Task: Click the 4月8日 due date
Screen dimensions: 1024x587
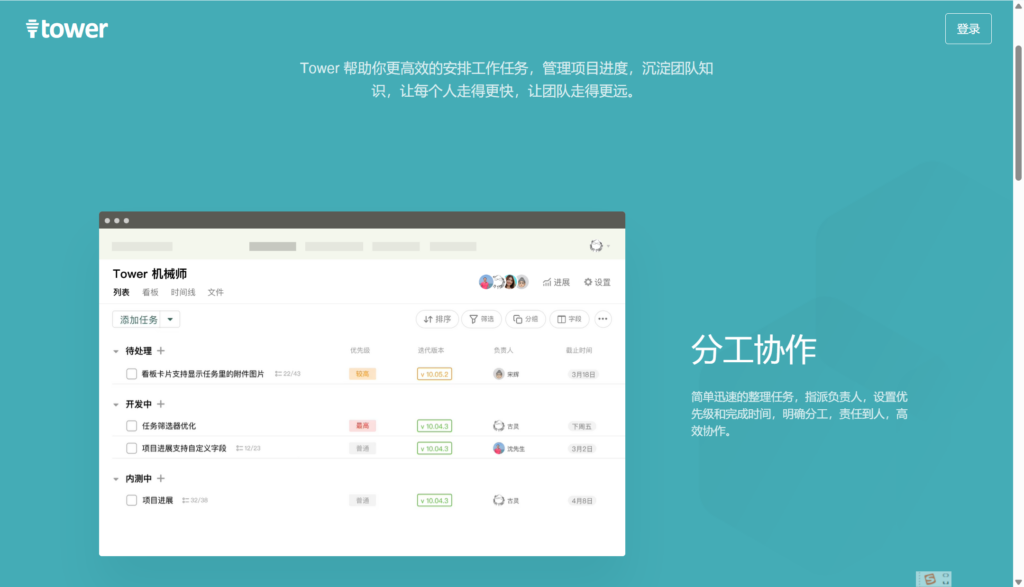Action: click(582, 501)
